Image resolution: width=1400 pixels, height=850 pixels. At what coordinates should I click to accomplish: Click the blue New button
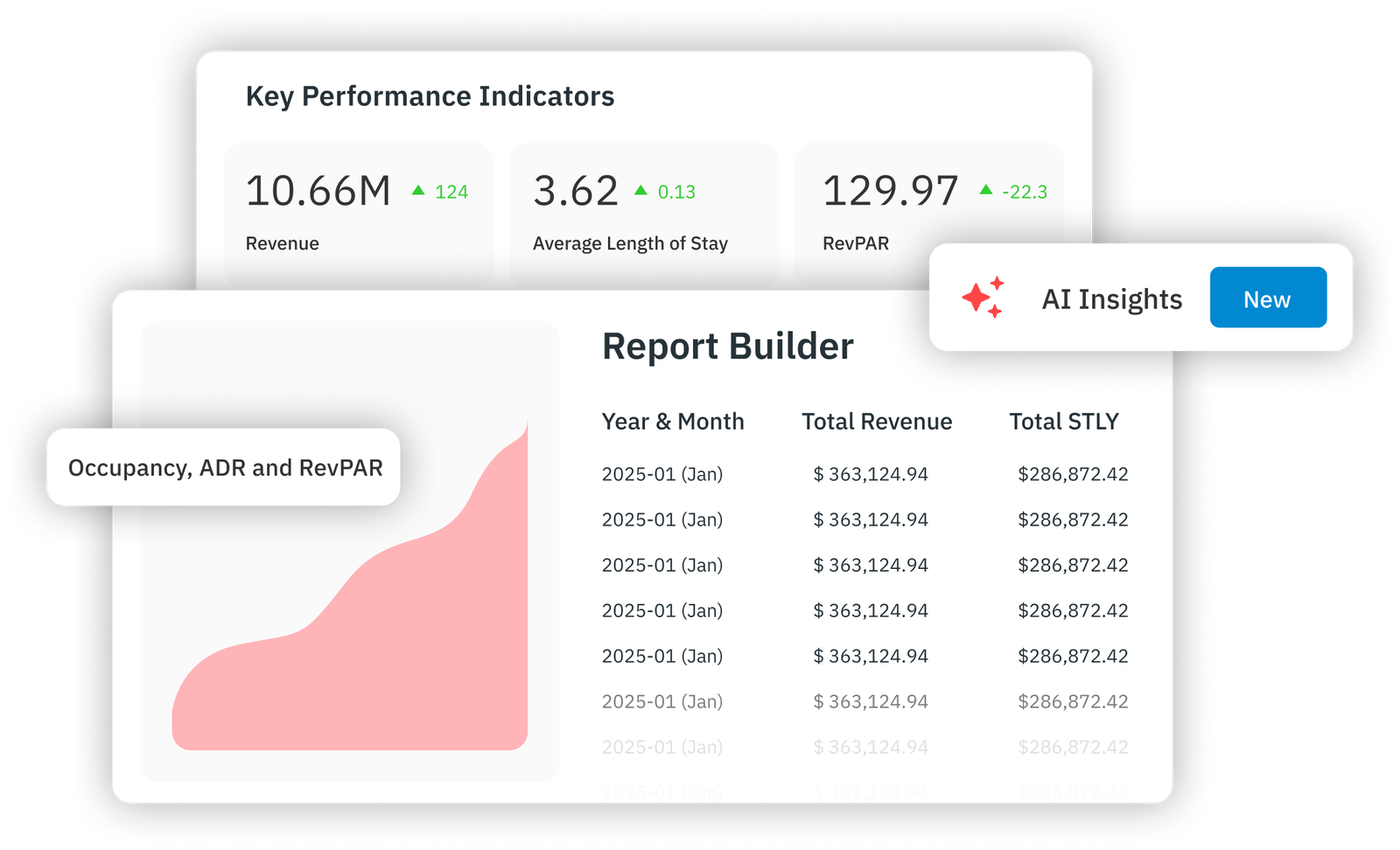click(x=1268, y=298)
